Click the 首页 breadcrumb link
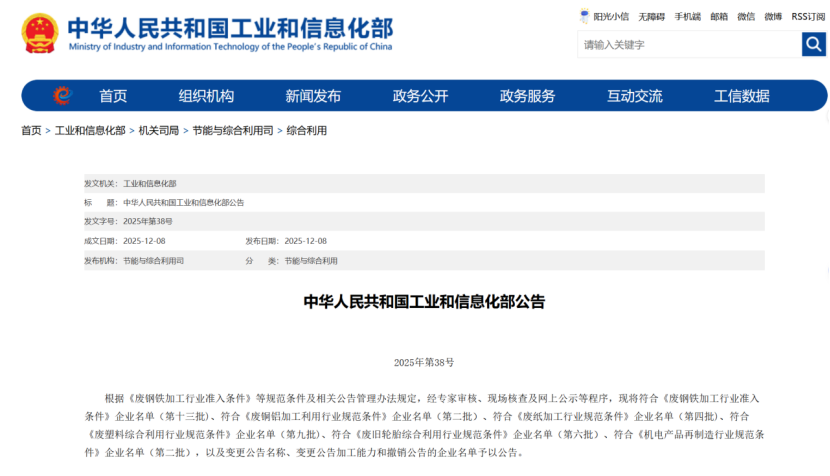This screenshot has height=476, width=830. [31, 130]
